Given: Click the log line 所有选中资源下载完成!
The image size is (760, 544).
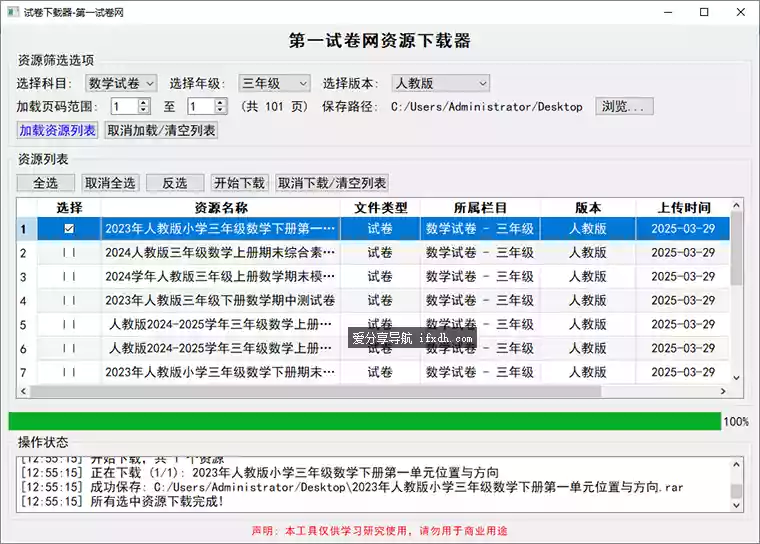Looking at the screenshot, I should pos(122,501).
